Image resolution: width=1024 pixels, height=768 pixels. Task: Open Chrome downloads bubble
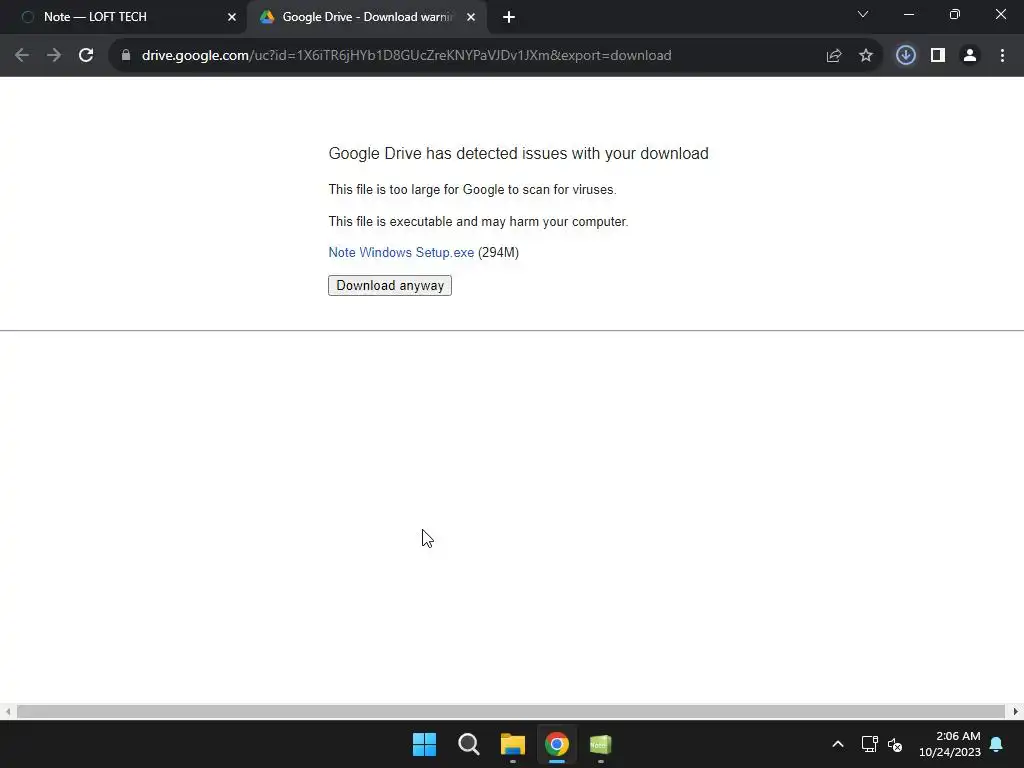pyautogui.click(x=906, y=56)
